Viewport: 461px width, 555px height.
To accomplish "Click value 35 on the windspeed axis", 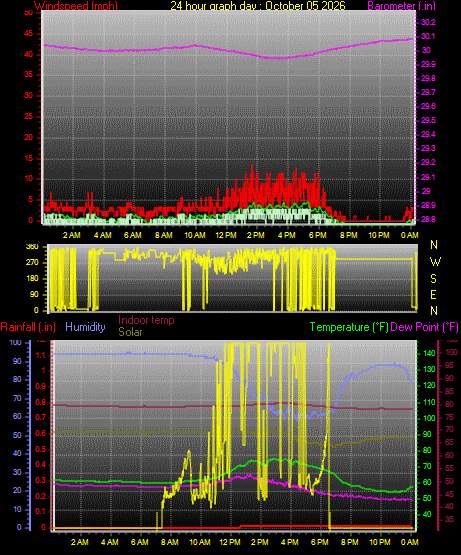I will click(28, 75).
